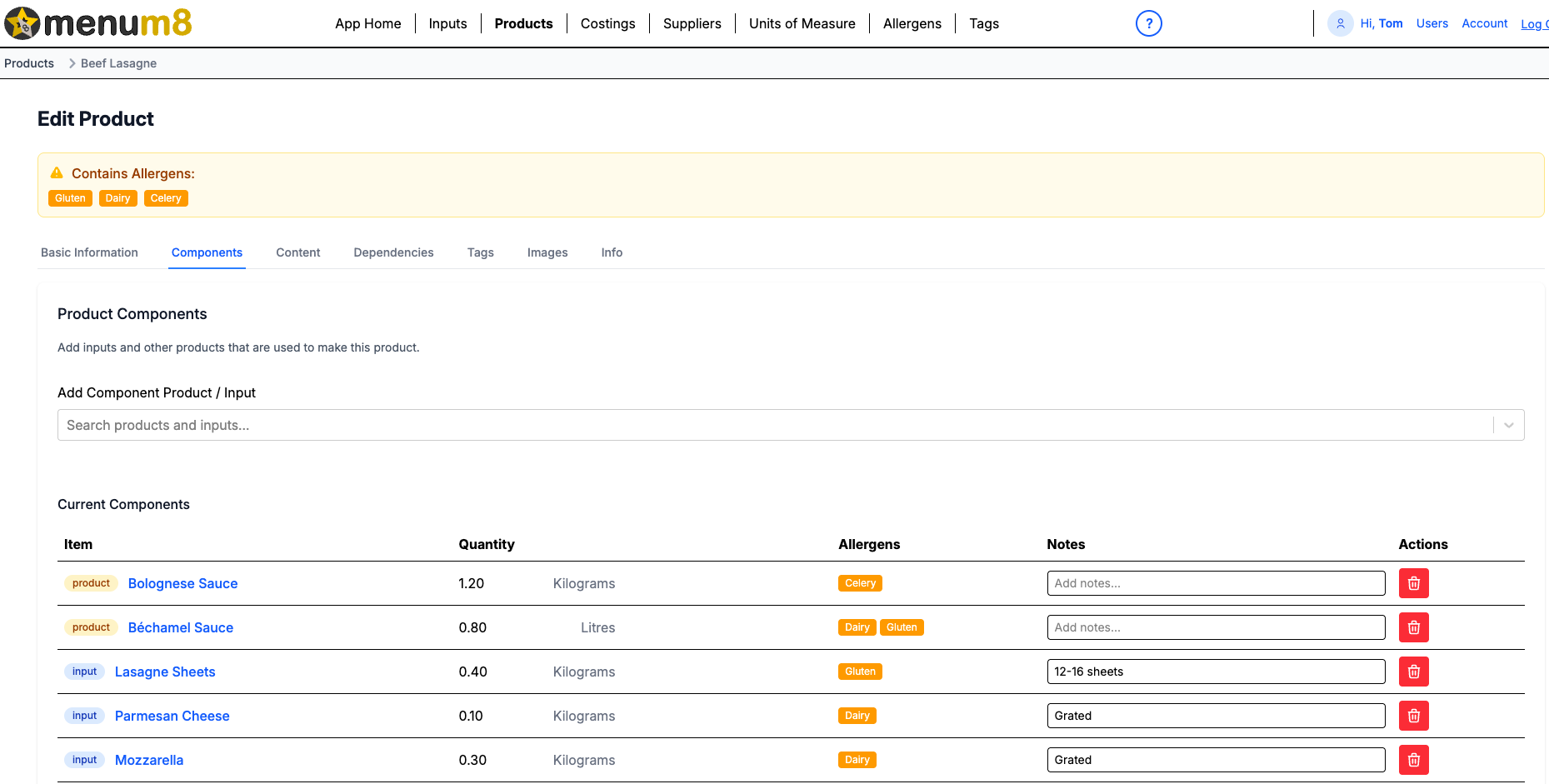Screen dimensions: 1549x784
Task: Click the Products breadcrumb link
Action: [x=29, y=63]
